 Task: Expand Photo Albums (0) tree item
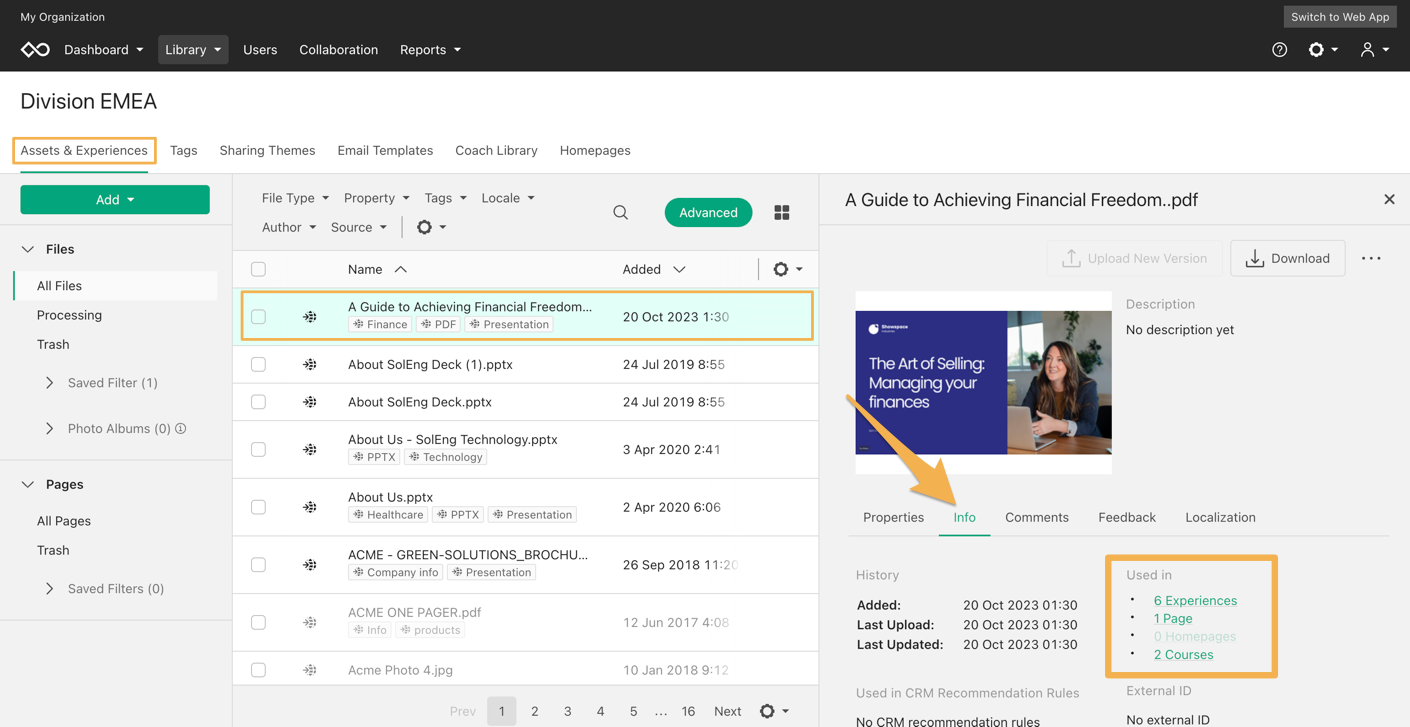pos(49,428)
